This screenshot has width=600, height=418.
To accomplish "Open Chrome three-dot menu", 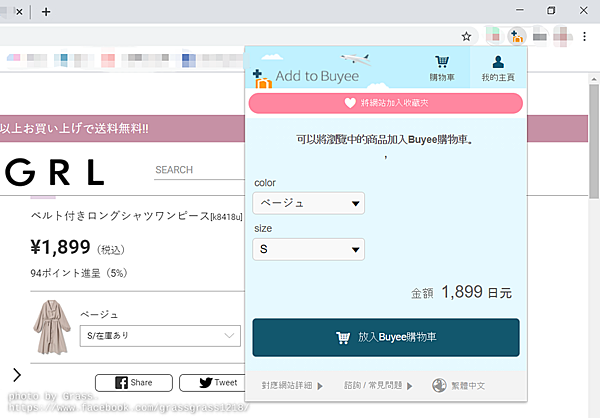I will (x=584, y=37).
